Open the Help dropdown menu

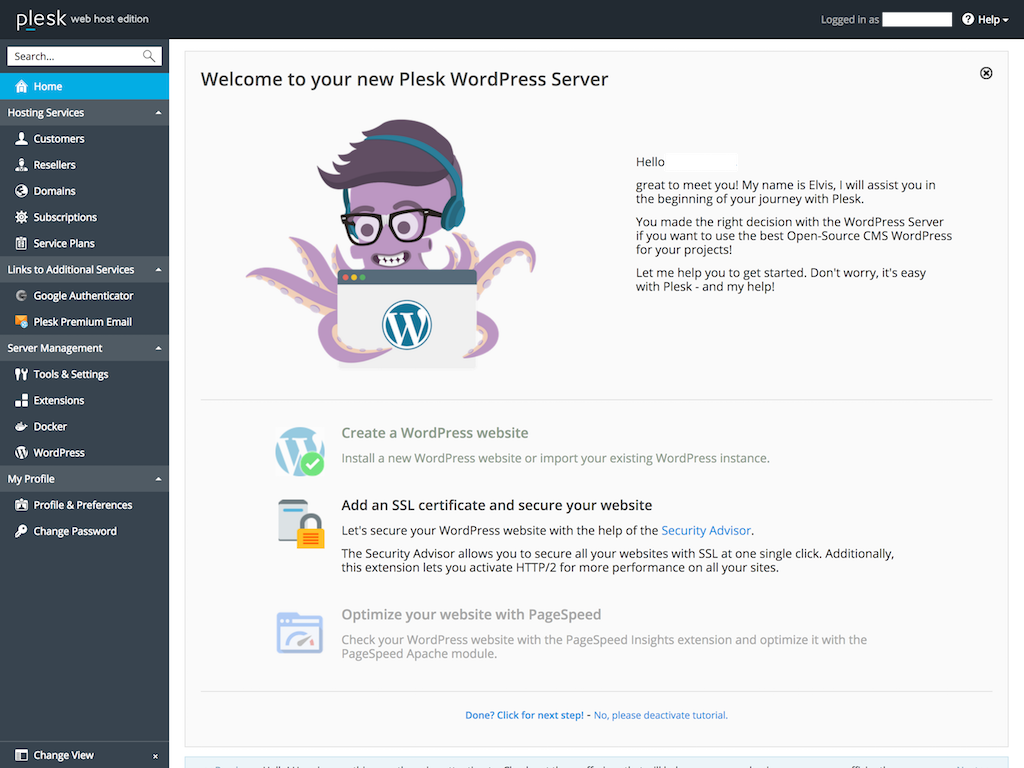pos(985,20)
